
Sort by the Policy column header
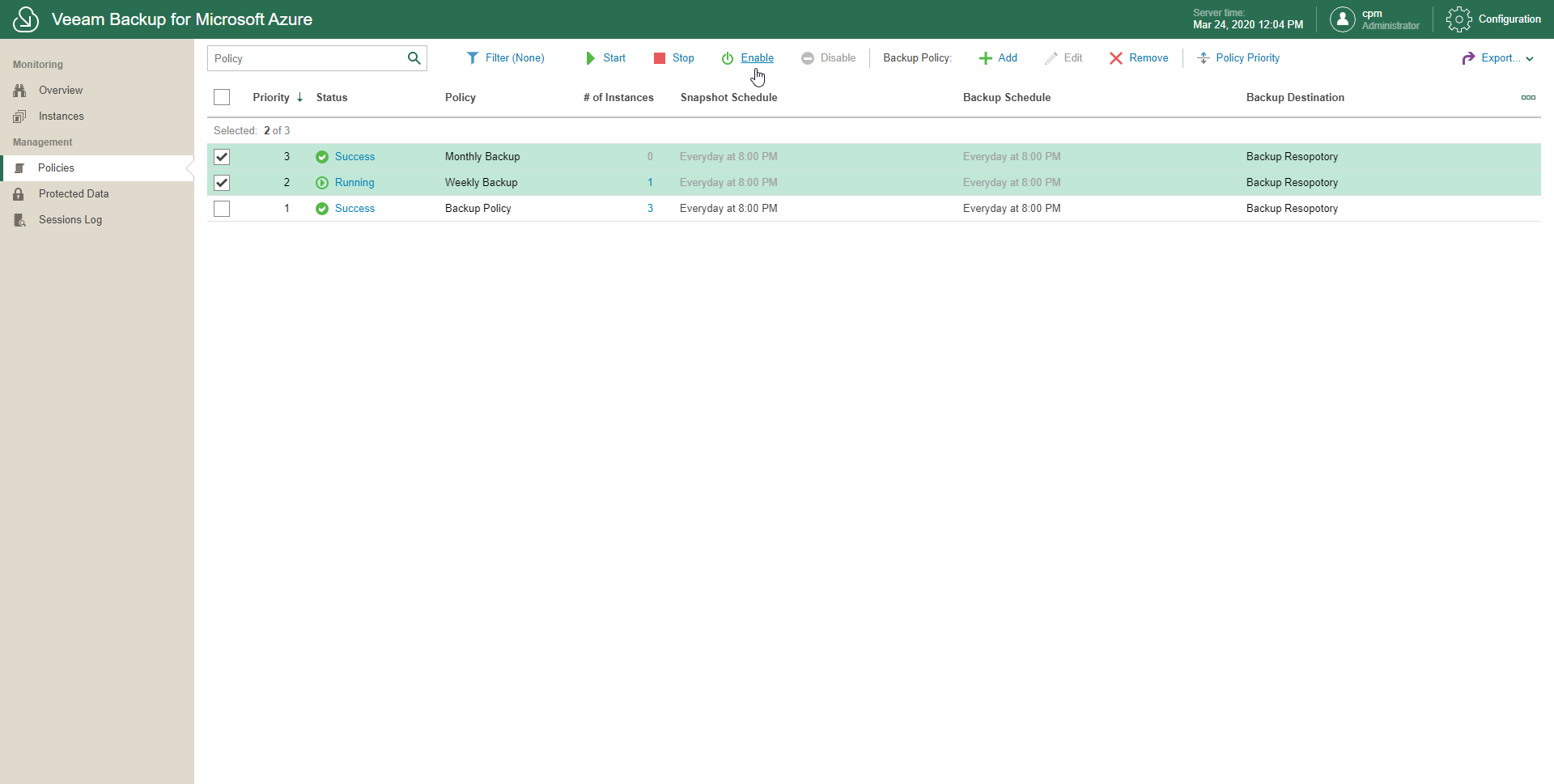click(x=461, y=98)
